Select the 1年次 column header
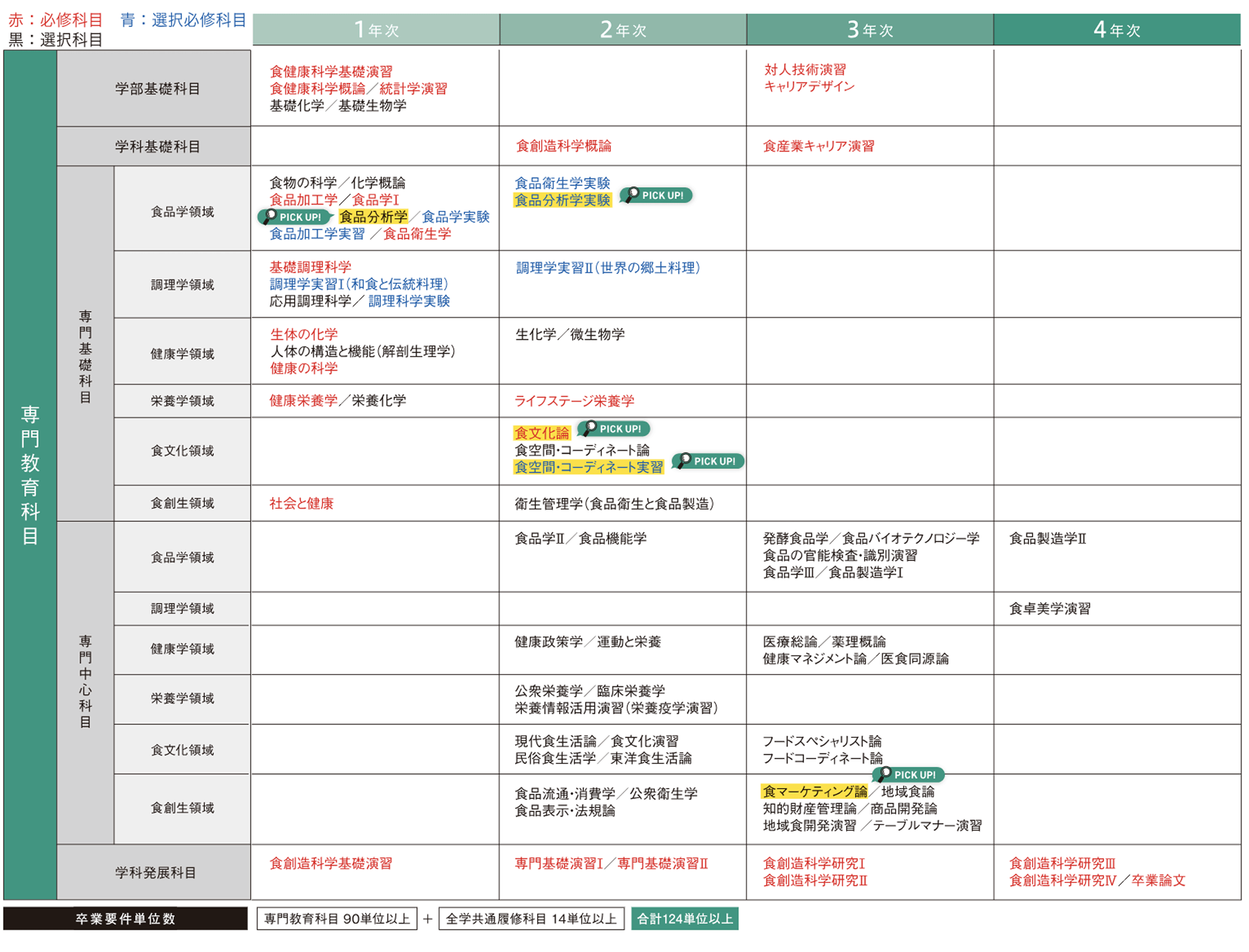The image size is (1249, 952). tap(376, 29)
